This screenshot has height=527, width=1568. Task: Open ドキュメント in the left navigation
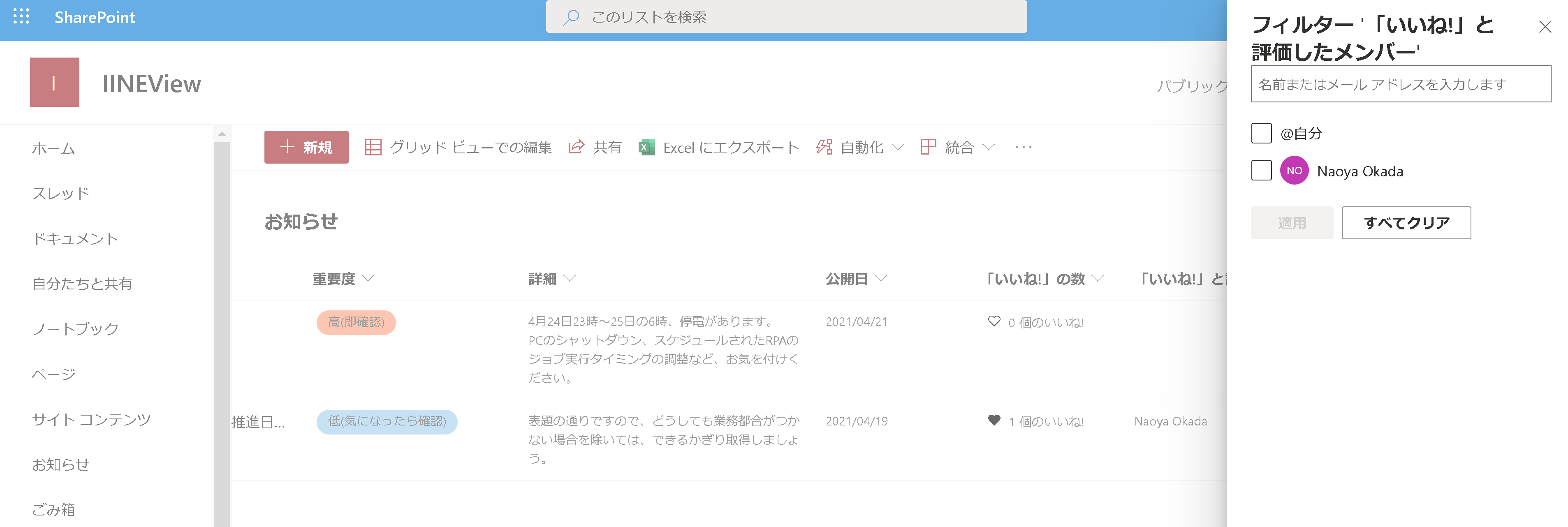[76, 238]
